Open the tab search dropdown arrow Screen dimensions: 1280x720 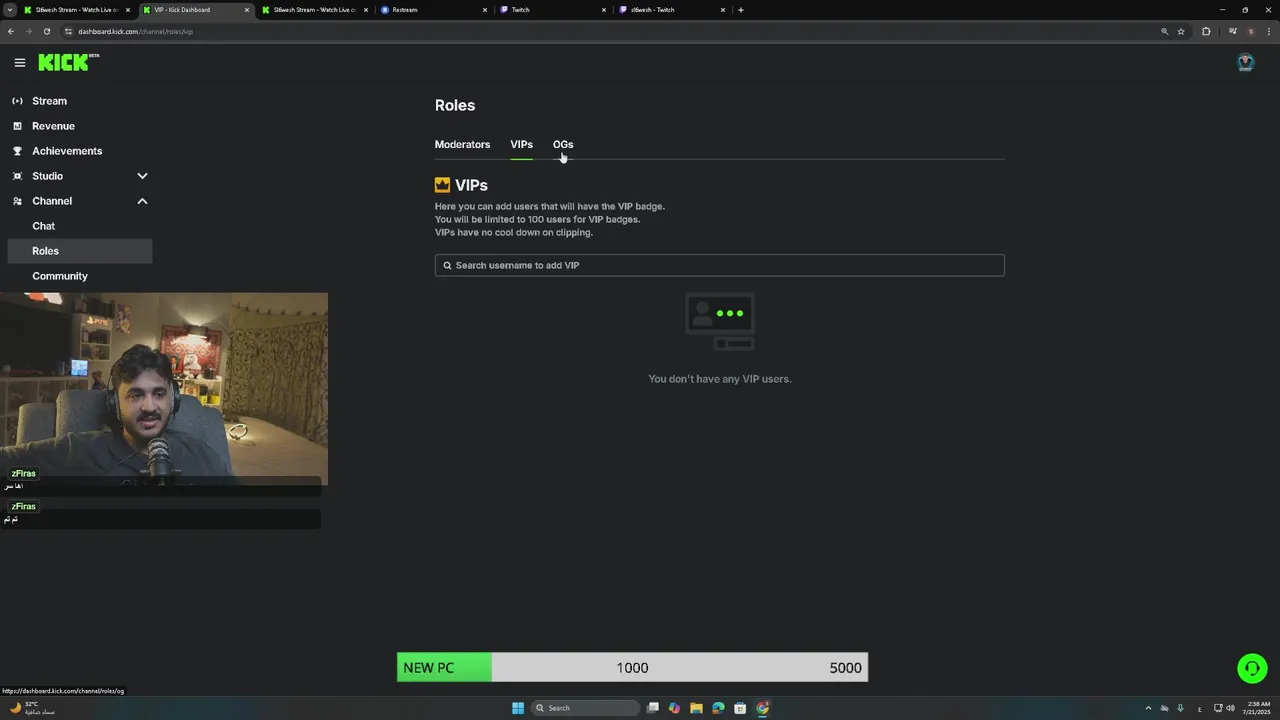coord(10,10)
